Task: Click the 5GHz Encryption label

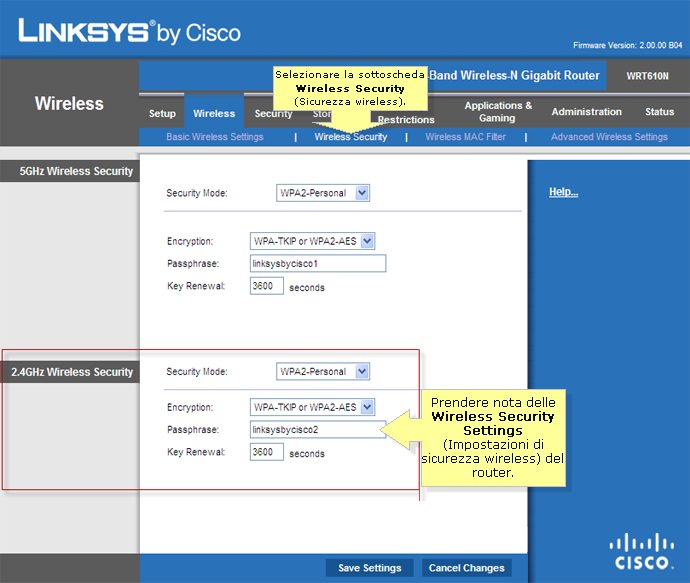Action: coord(190,242)
